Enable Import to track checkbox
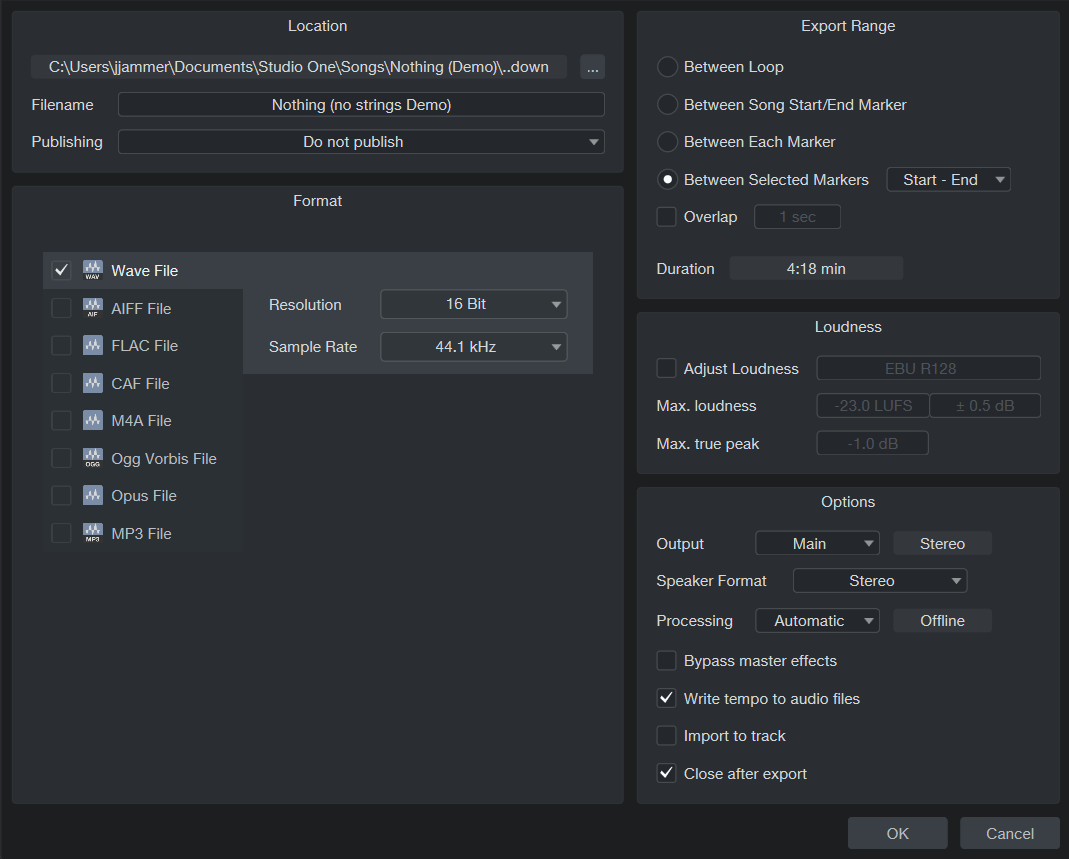Screen dimensions: 1069x859 coord(666,736)
